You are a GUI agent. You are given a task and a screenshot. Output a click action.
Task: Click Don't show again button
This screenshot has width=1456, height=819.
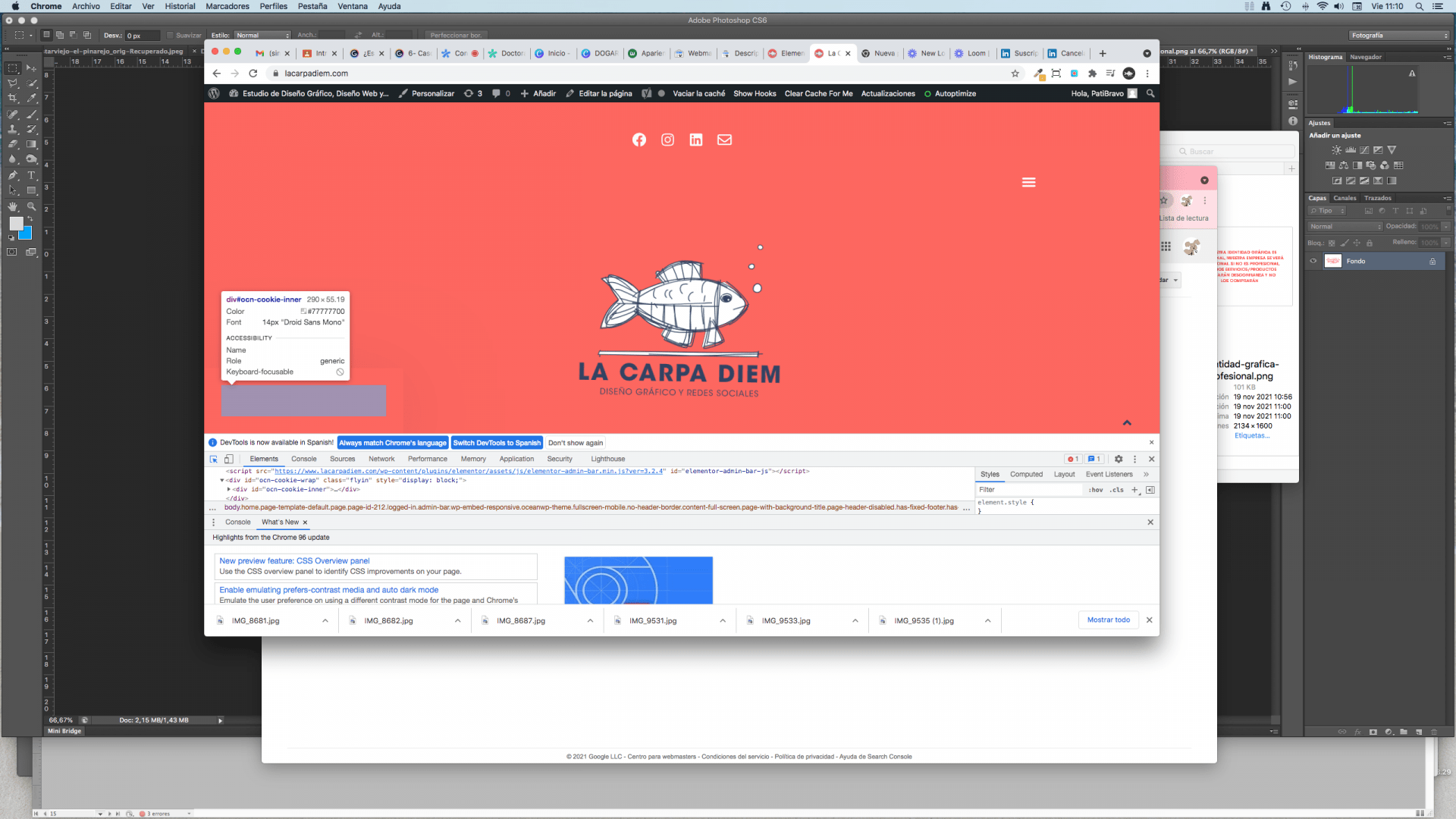pos(576,443)
